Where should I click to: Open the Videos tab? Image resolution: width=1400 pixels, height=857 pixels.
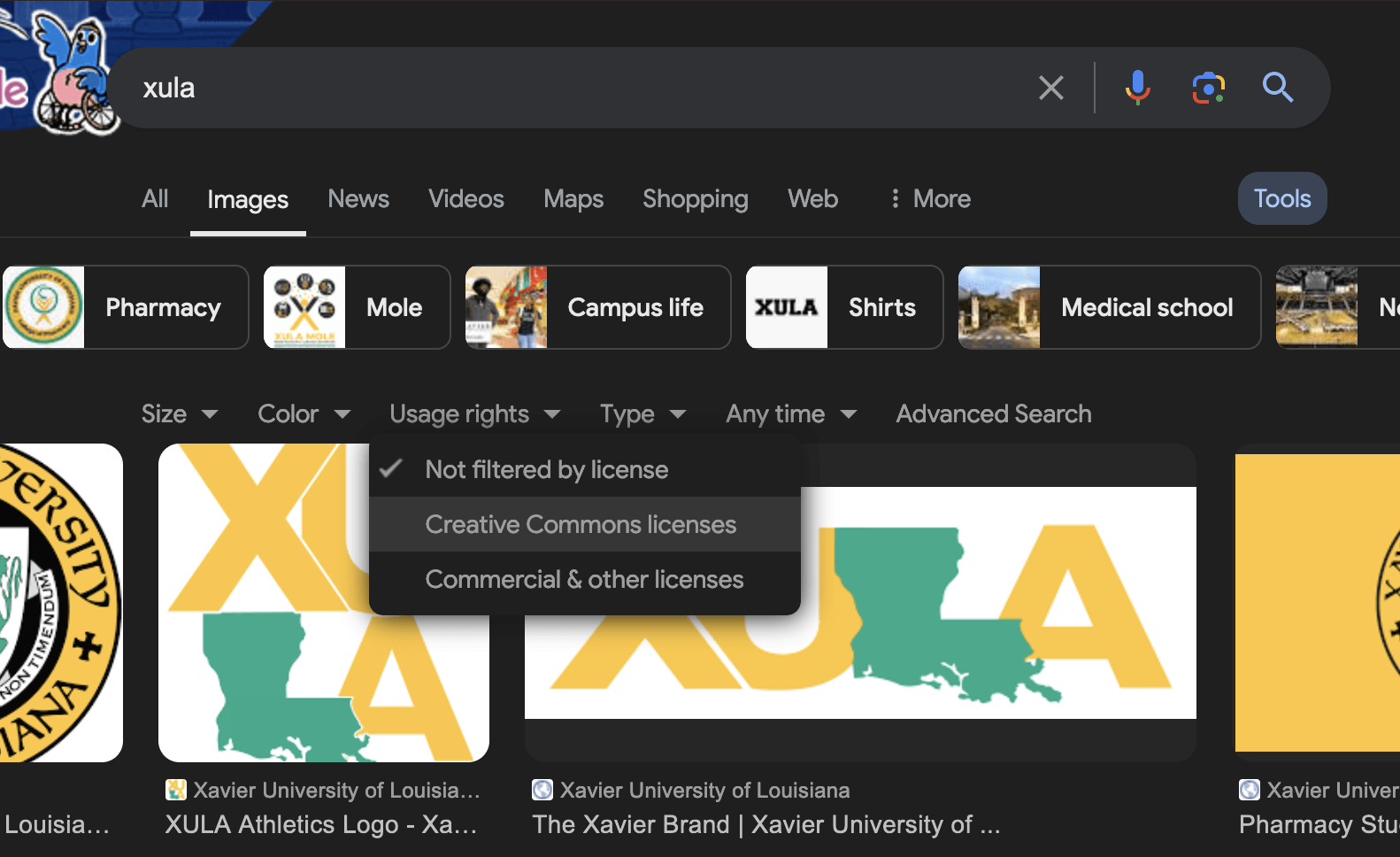click(466, 198)
